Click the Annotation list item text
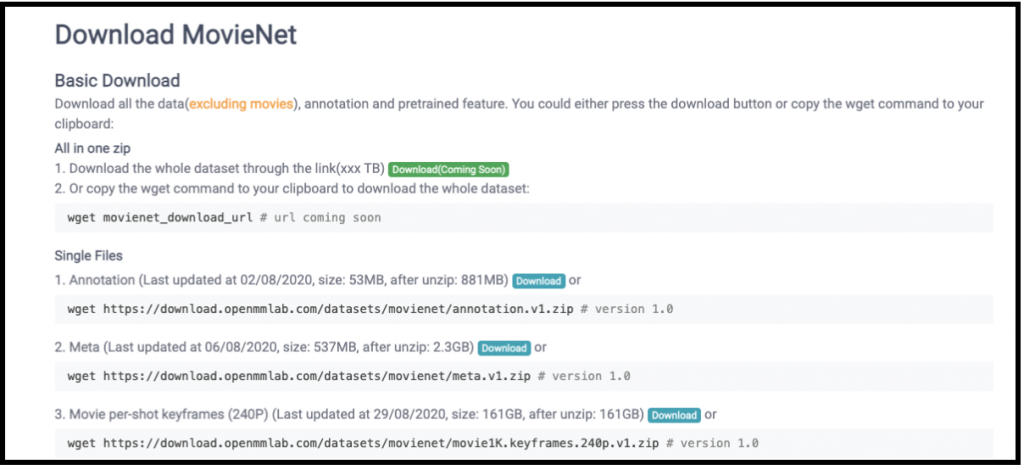This screenshot has width=1024, height=470. click(281, 281)
